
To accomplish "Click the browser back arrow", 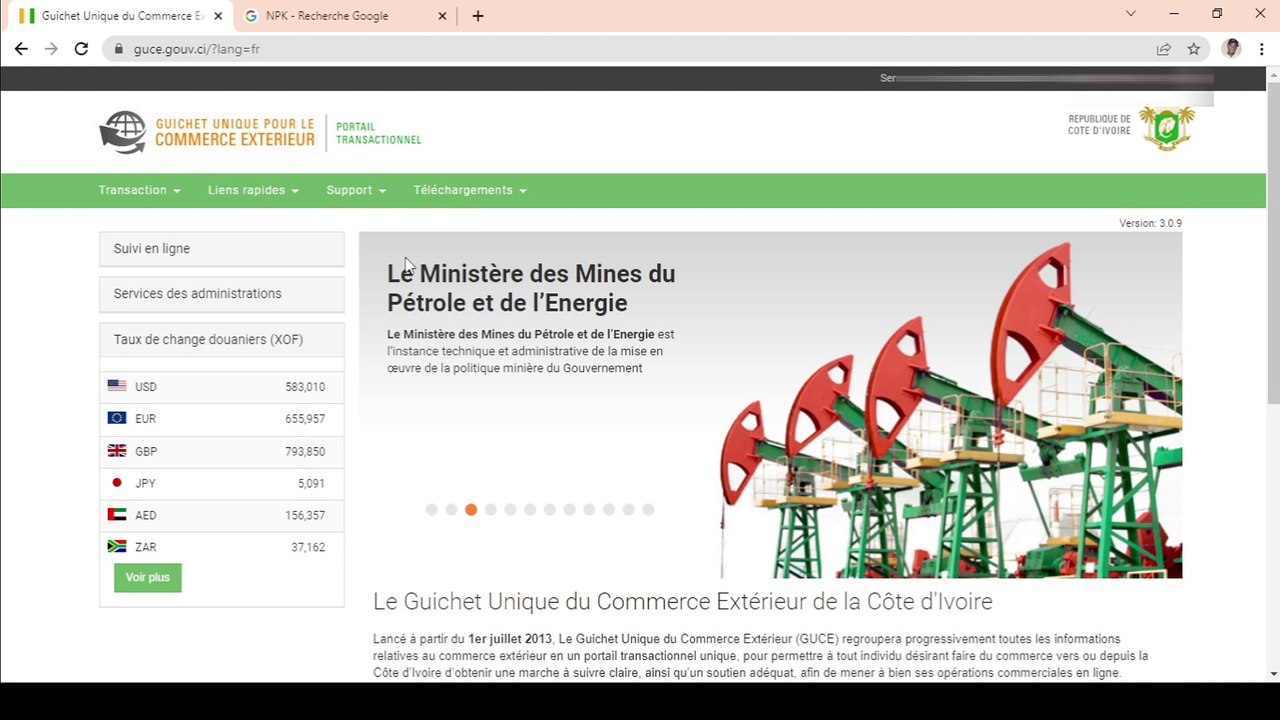I will 21,48.
